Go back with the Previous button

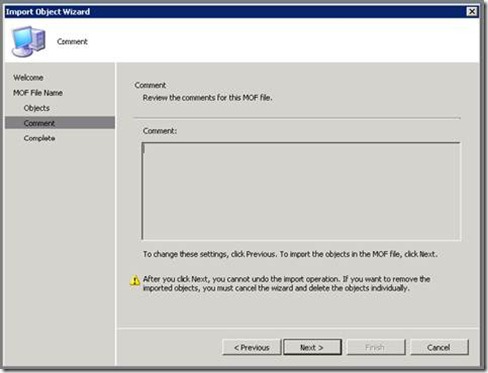[x=252, y=347]
